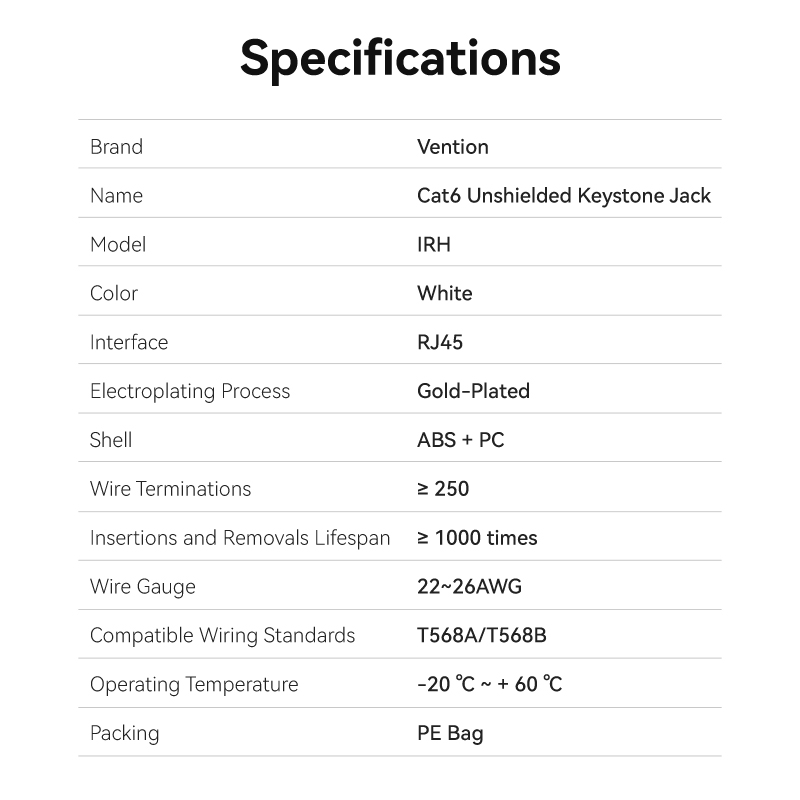Select the Wire Terminations label
The width and height of the screenshot is (800, 800).
170,489
